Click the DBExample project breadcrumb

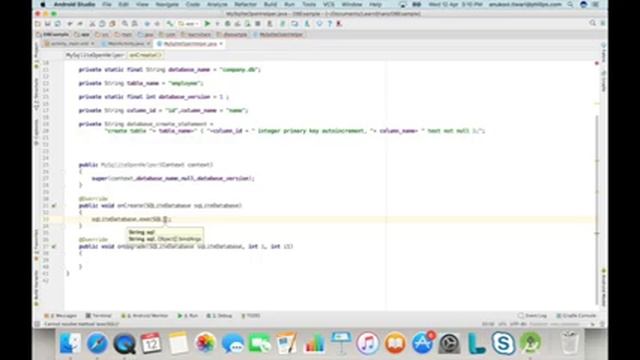coord(53,35)
